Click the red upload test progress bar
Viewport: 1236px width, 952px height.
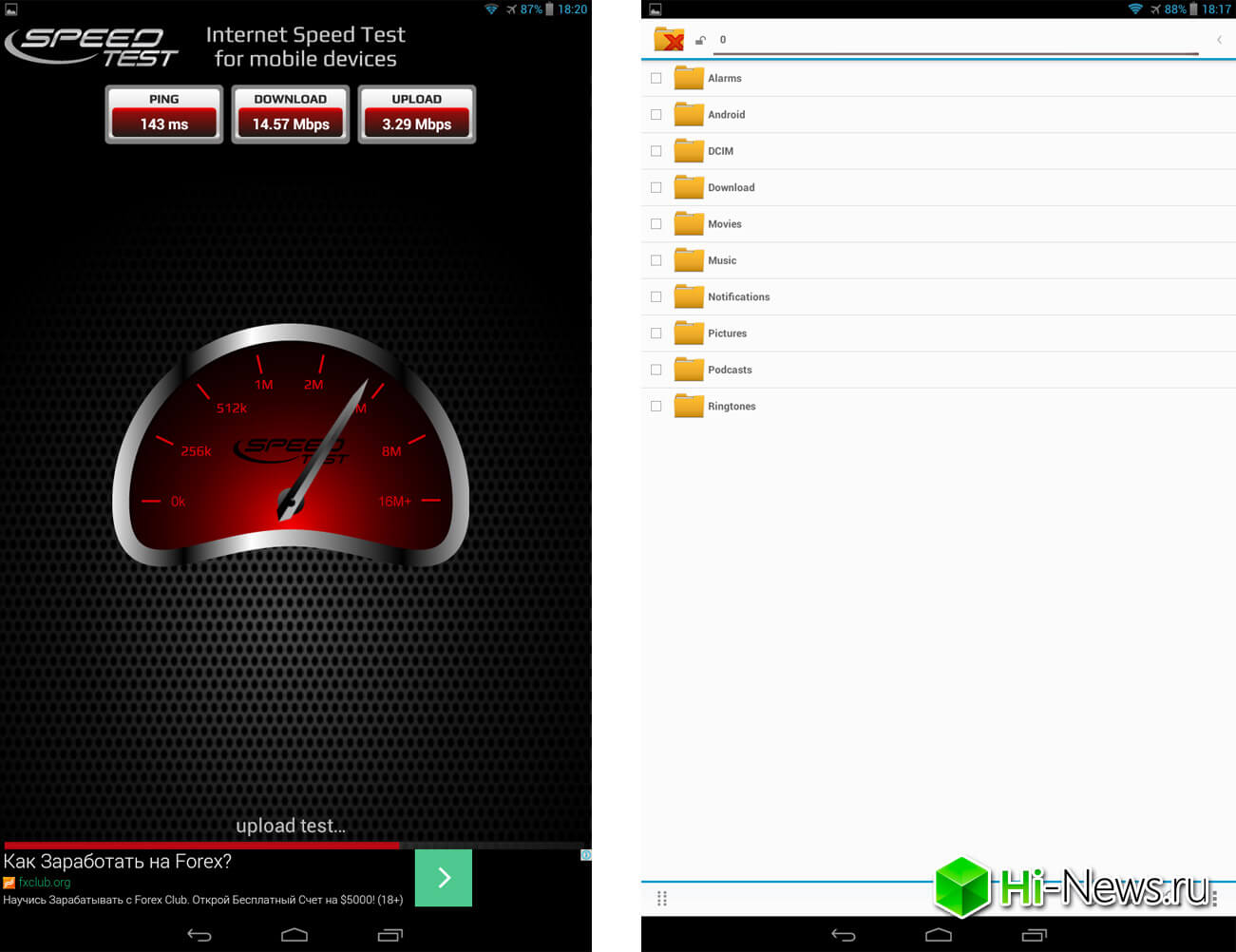click(x=201, y=845)
